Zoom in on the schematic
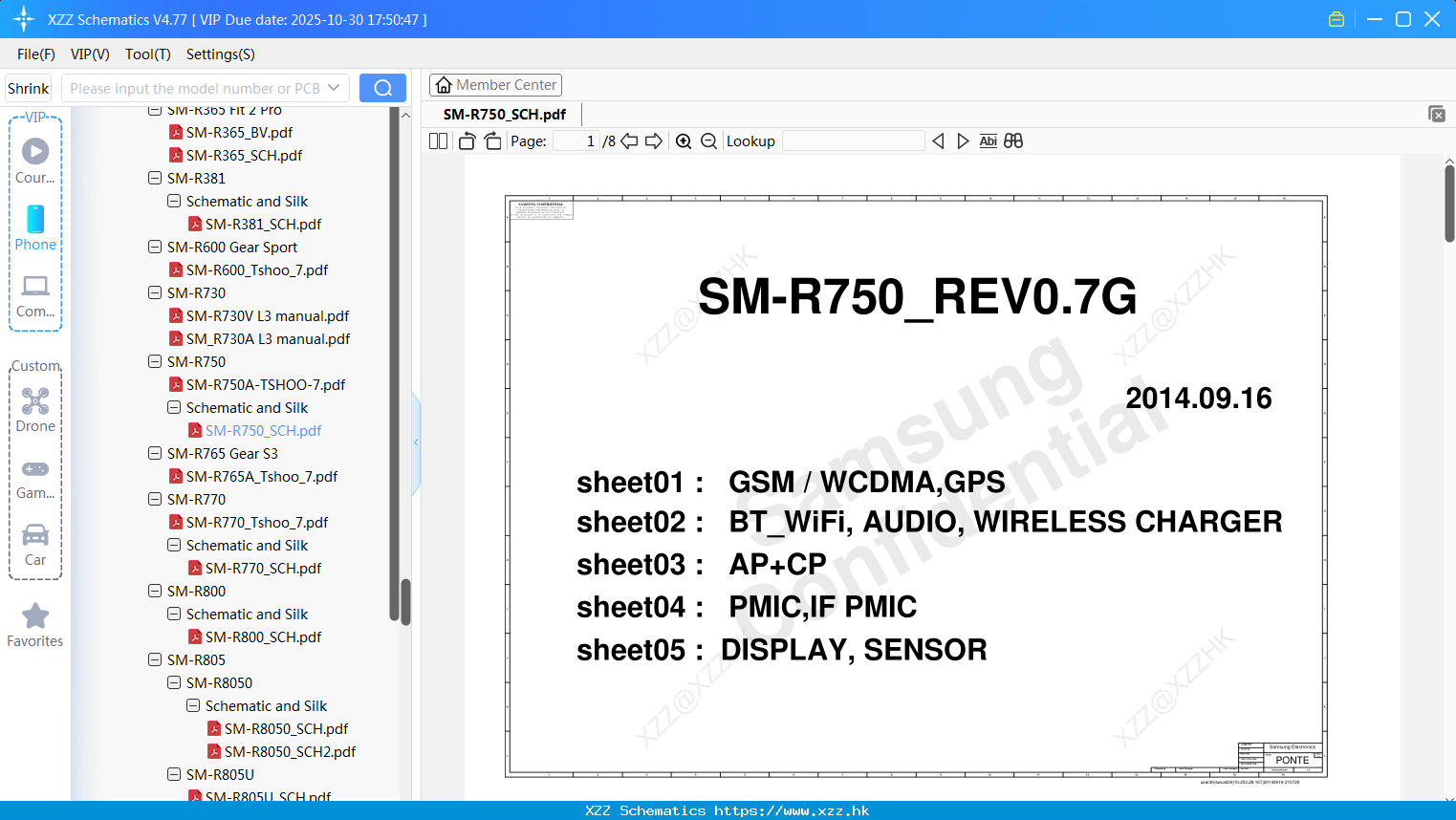 [684, 141]
